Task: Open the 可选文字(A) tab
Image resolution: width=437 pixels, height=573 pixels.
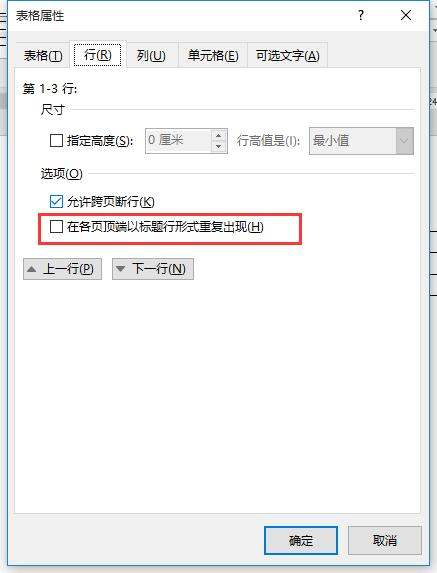Action: [287, 56]
